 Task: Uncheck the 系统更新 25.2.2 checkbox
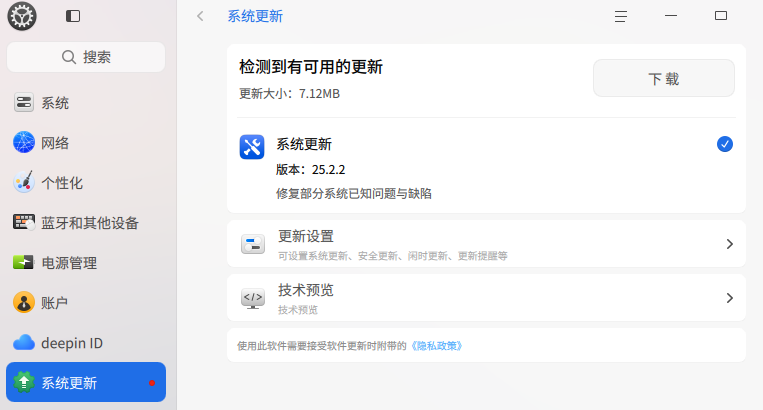[725, 144]
